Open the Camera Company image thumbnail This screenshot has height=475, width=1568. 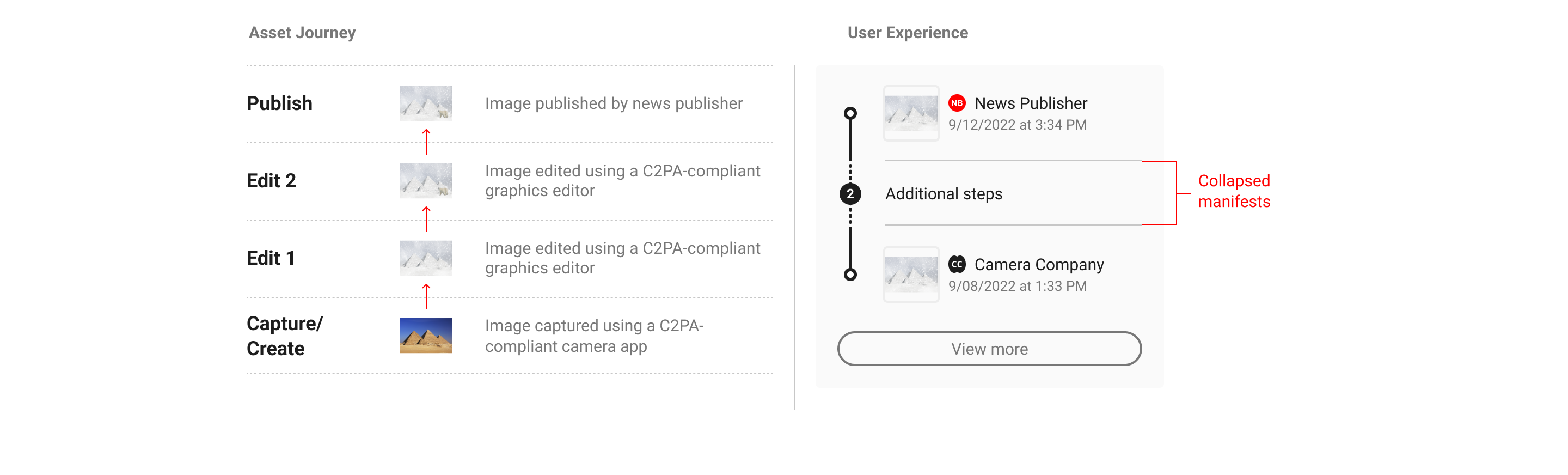[x=911, y=275]
